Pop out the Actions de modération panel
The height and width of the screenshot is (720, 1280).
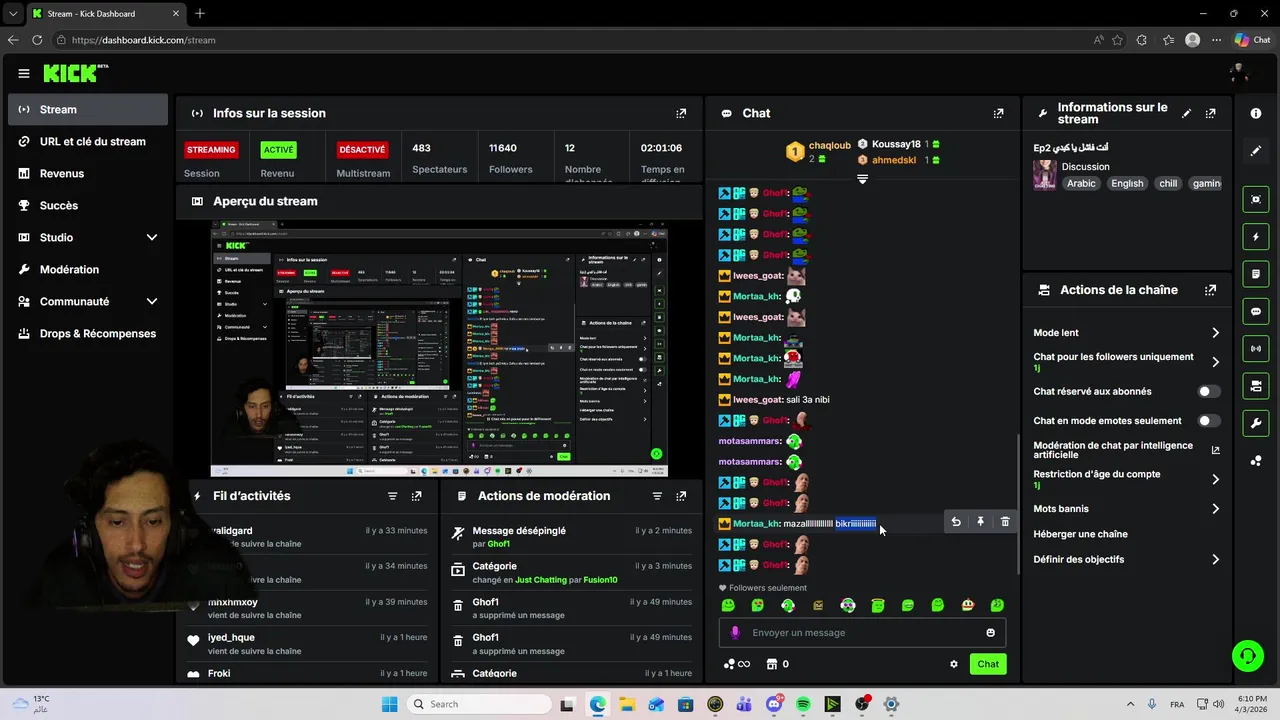click(681, 496)
